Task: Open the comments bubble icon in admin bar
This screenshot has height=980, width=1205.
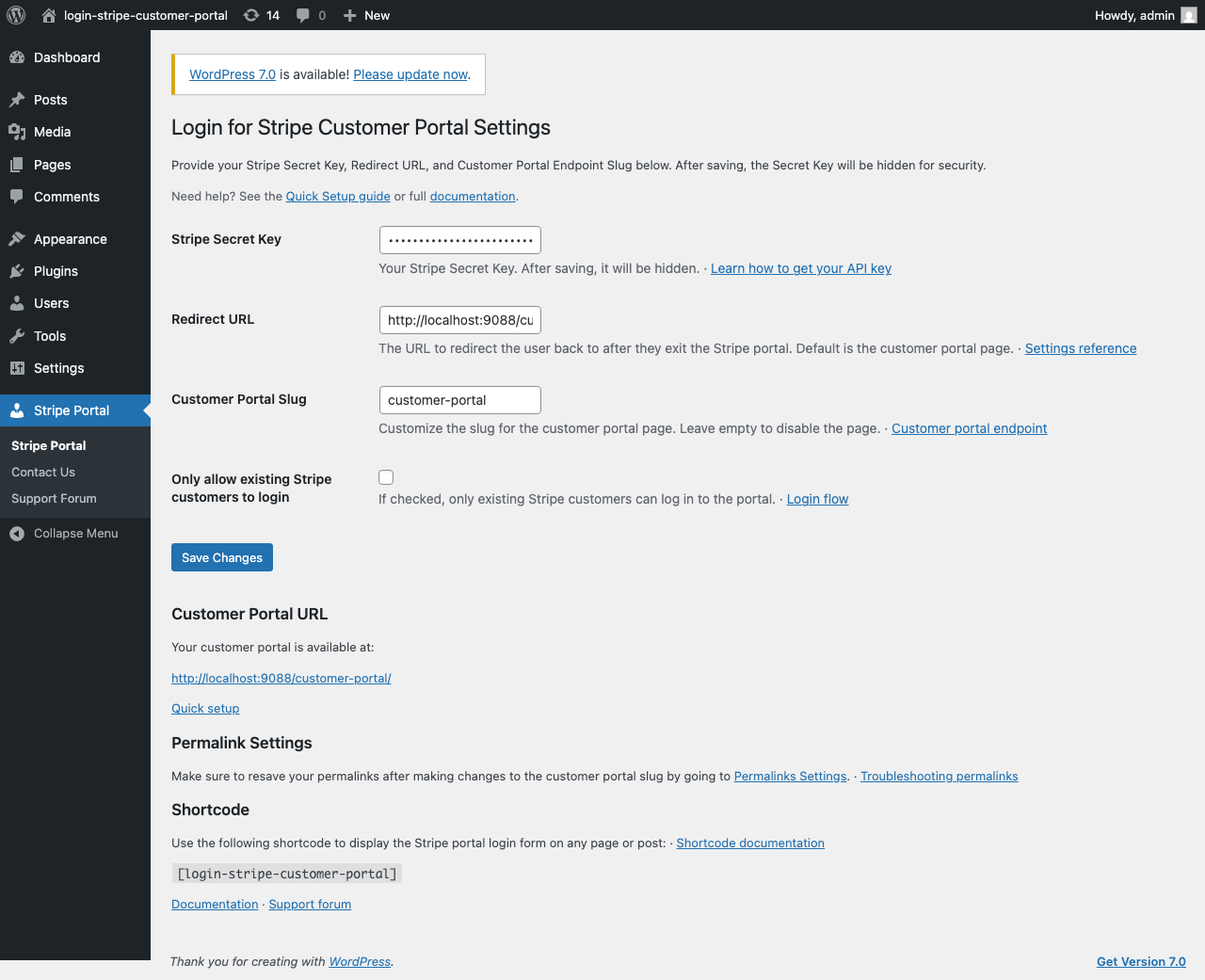Action: coord(303,15)
